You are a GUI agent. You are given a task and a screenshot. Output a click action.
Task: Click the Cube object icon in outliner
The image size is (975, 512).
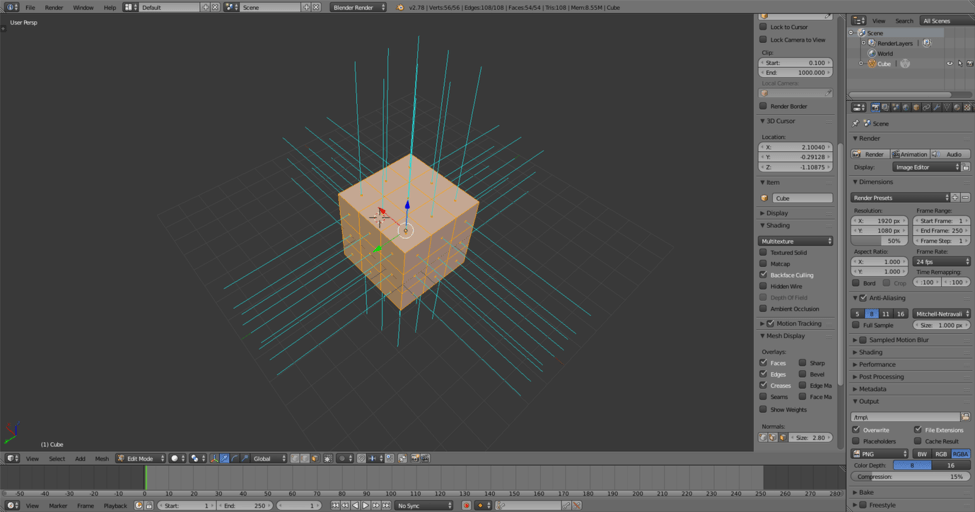tap(871, 64)
